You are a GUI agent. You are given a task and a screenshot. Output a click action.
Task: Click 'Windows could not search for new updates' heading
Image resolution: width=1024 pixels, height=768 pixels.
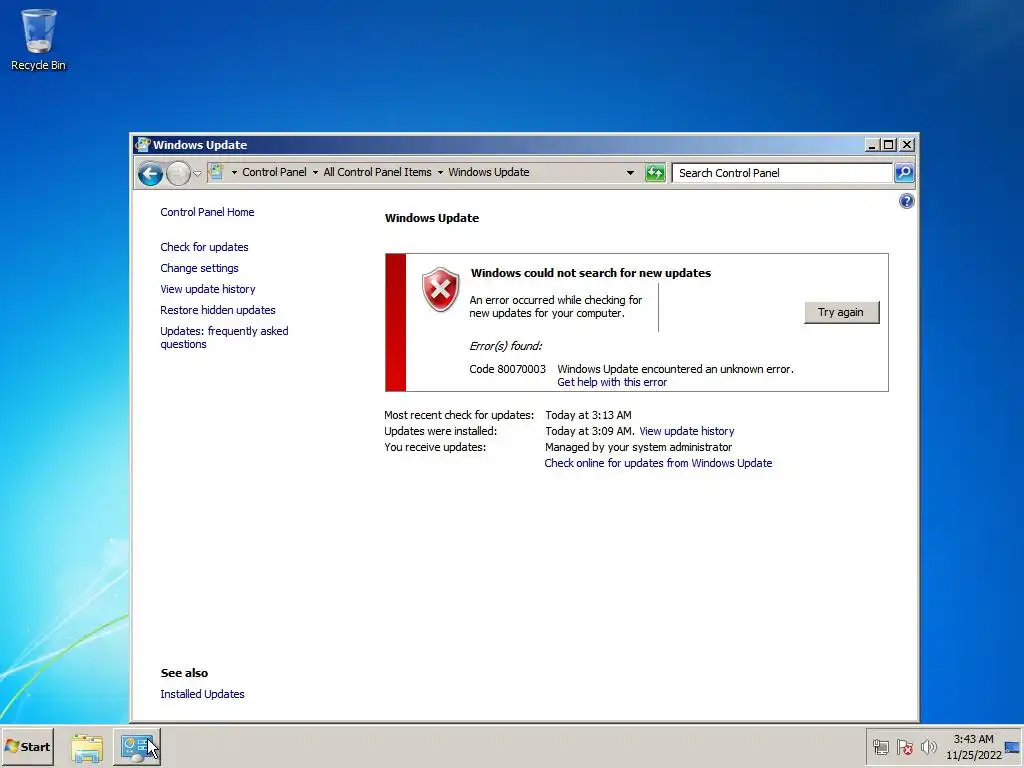point(591,273)
